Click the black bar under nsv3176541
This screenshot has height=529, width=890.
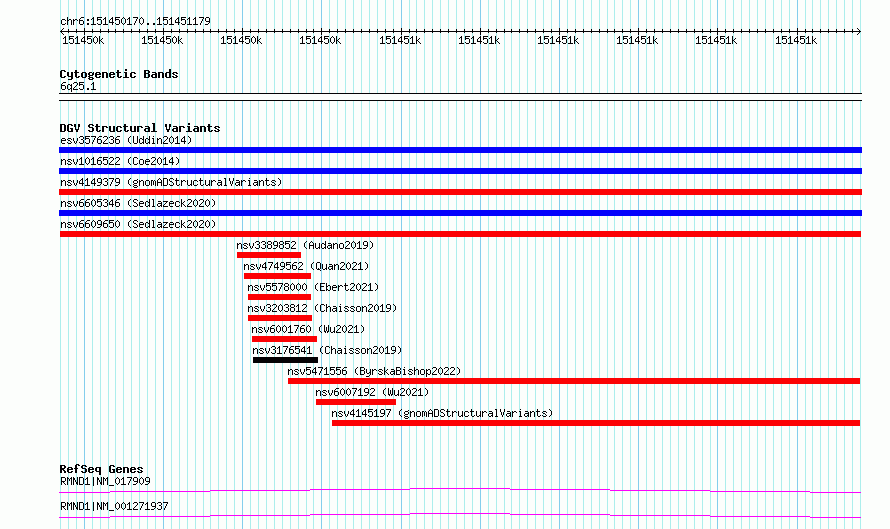pos(286,360)
